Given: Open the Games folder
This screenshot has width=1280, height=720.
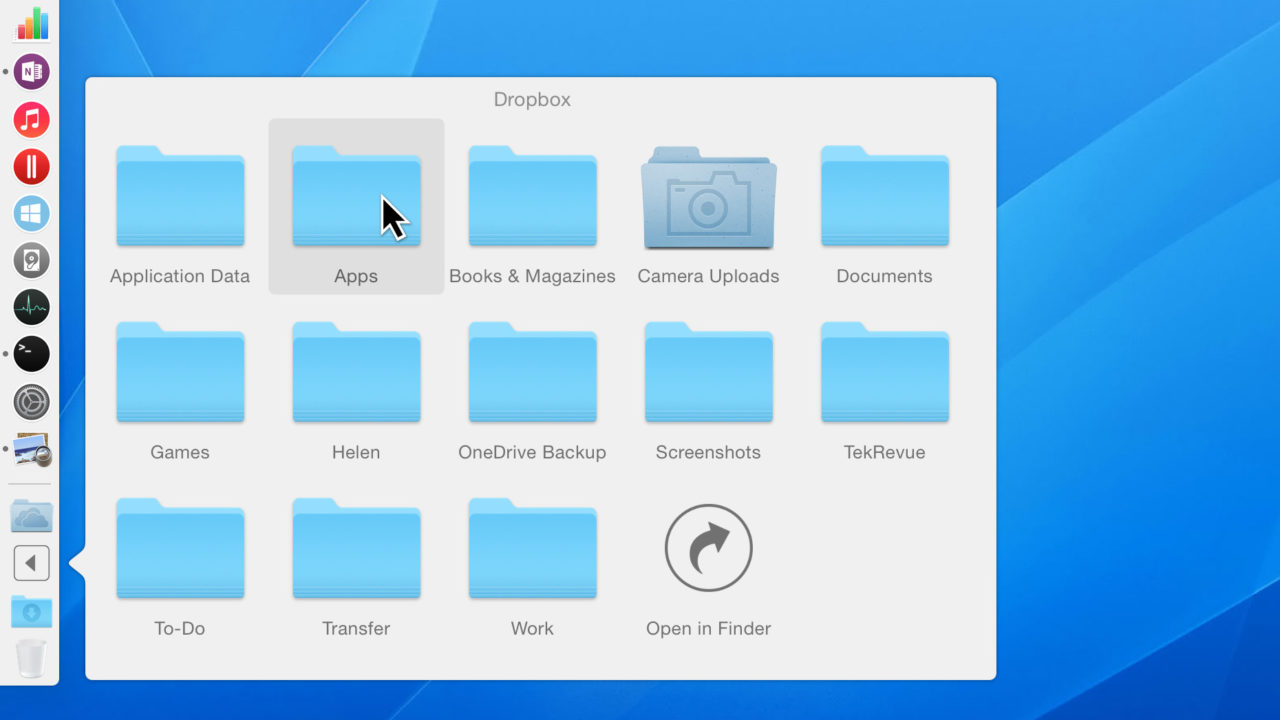Looking at the screenshot, I should pos(180,372).
